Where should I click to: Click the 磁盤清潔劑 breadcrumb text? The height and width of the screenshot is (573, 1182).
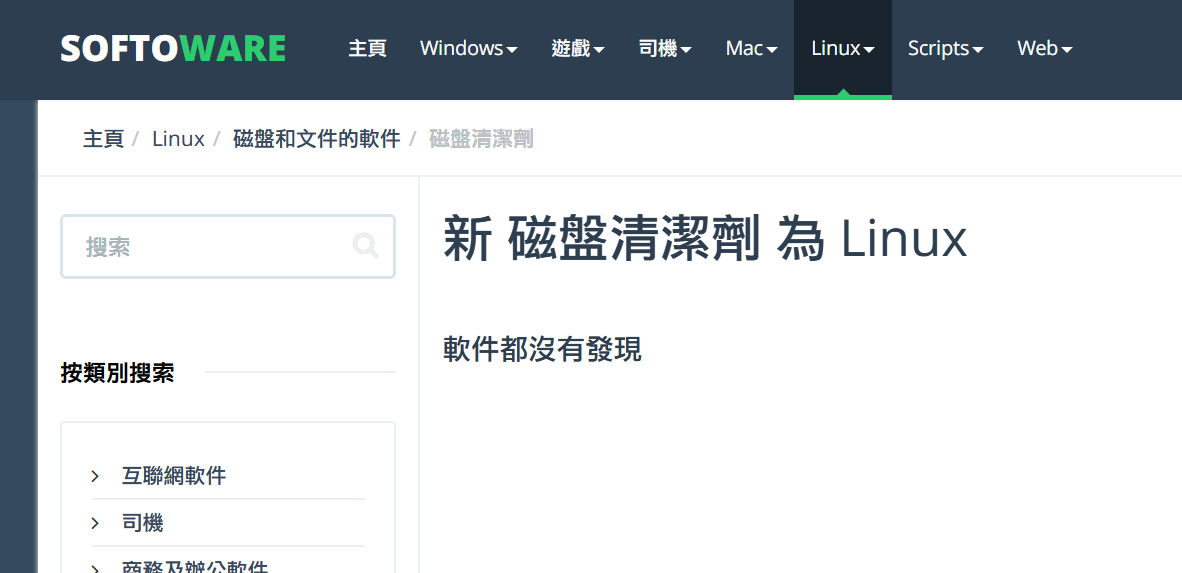[x=481, y=139]
